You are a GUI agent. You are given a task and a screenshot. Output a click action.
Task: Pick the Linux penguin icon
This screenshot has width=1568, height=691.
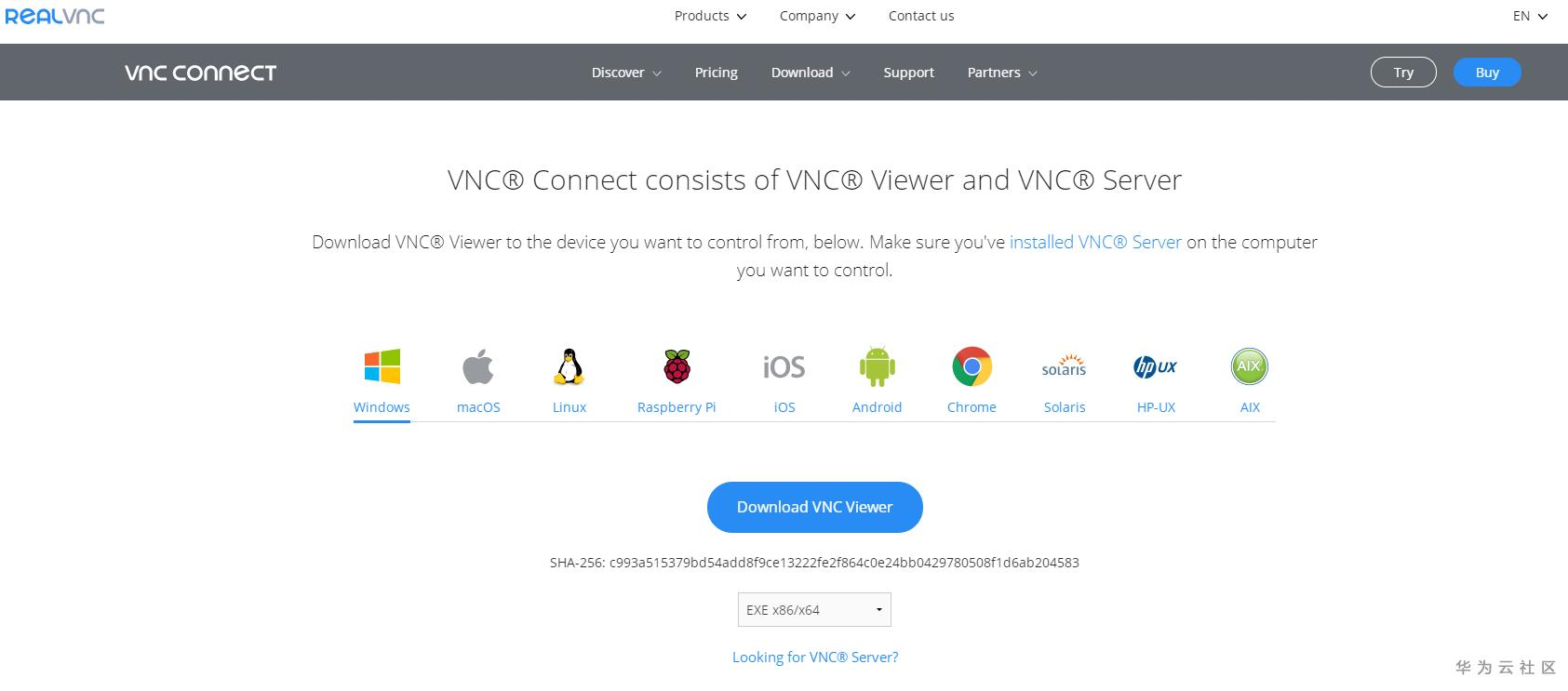pos(569,366)
